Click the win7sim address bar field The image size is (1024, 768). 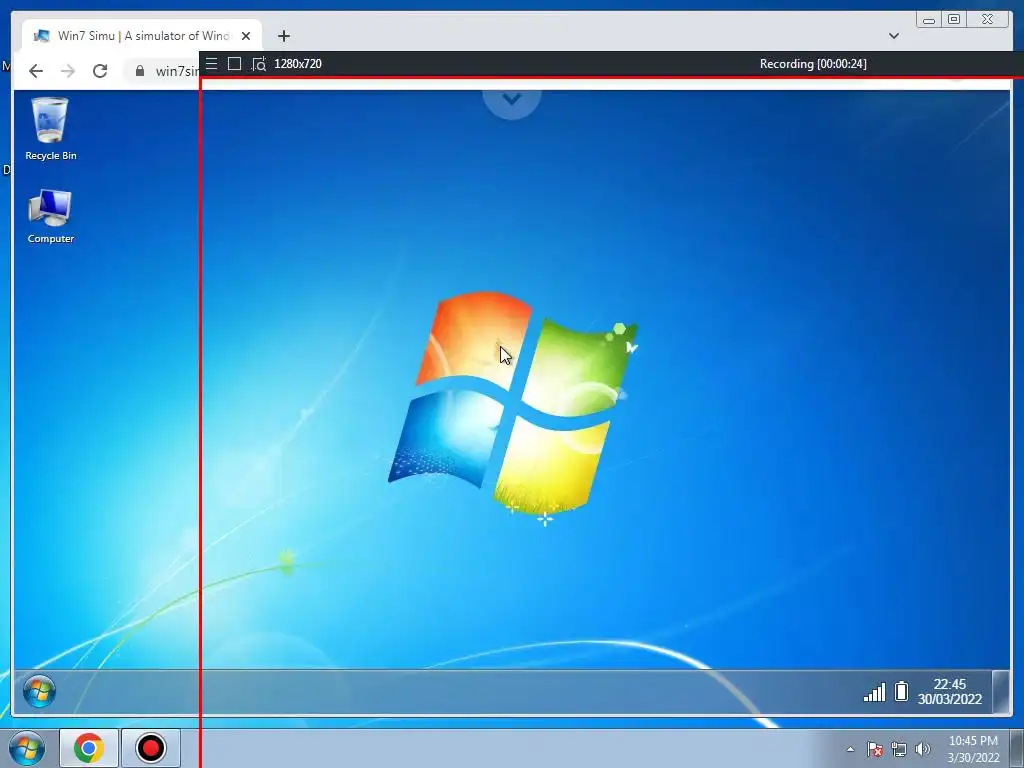(x=162, y=71)
